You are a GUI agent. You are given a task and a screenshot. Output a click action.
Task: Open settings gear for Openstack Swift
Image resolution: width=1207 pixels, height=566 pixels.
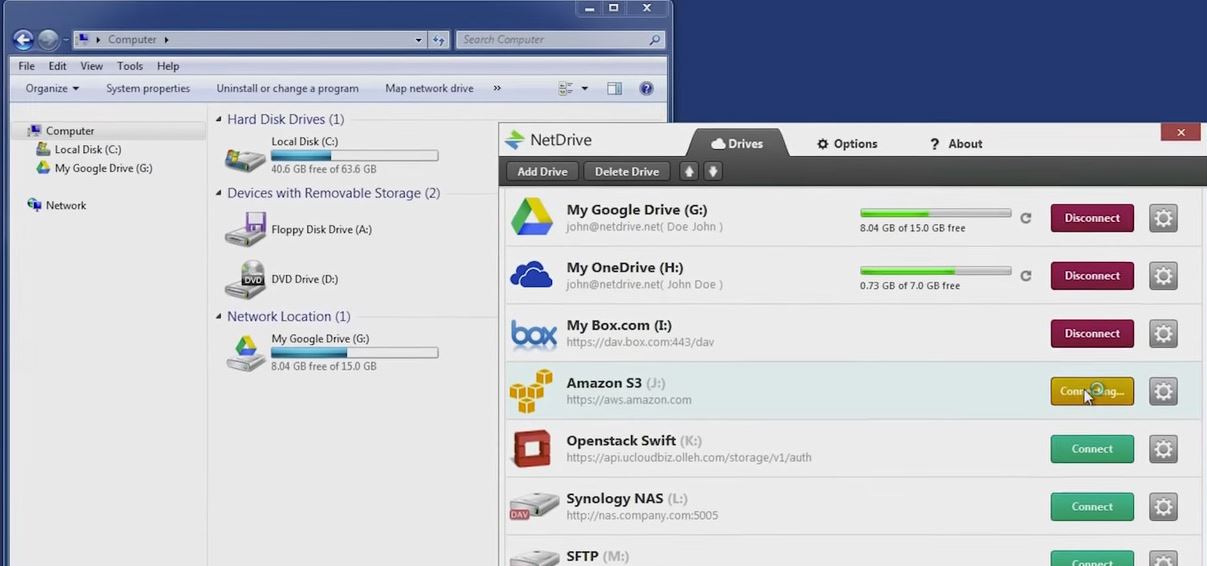pyautogui.click(x=1163, y=449)
